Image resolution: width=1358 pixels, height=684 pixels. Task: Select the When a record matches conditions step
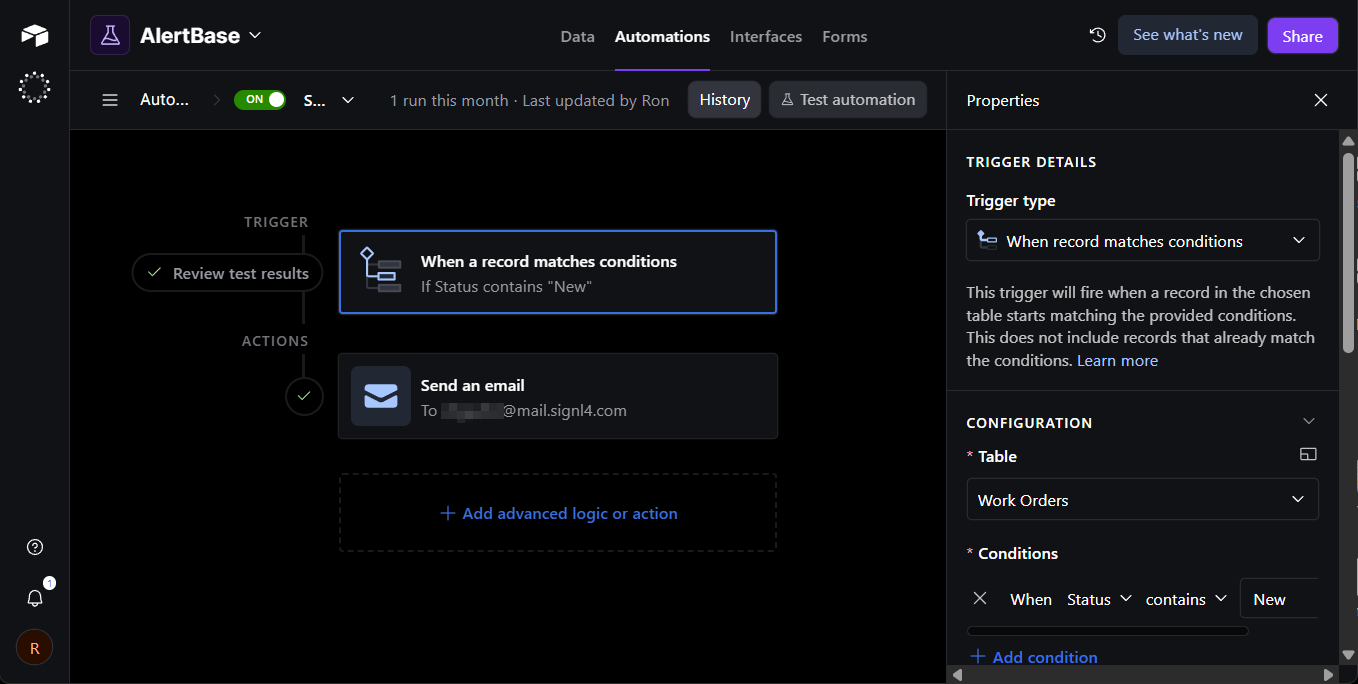click(x=558, y=272)
